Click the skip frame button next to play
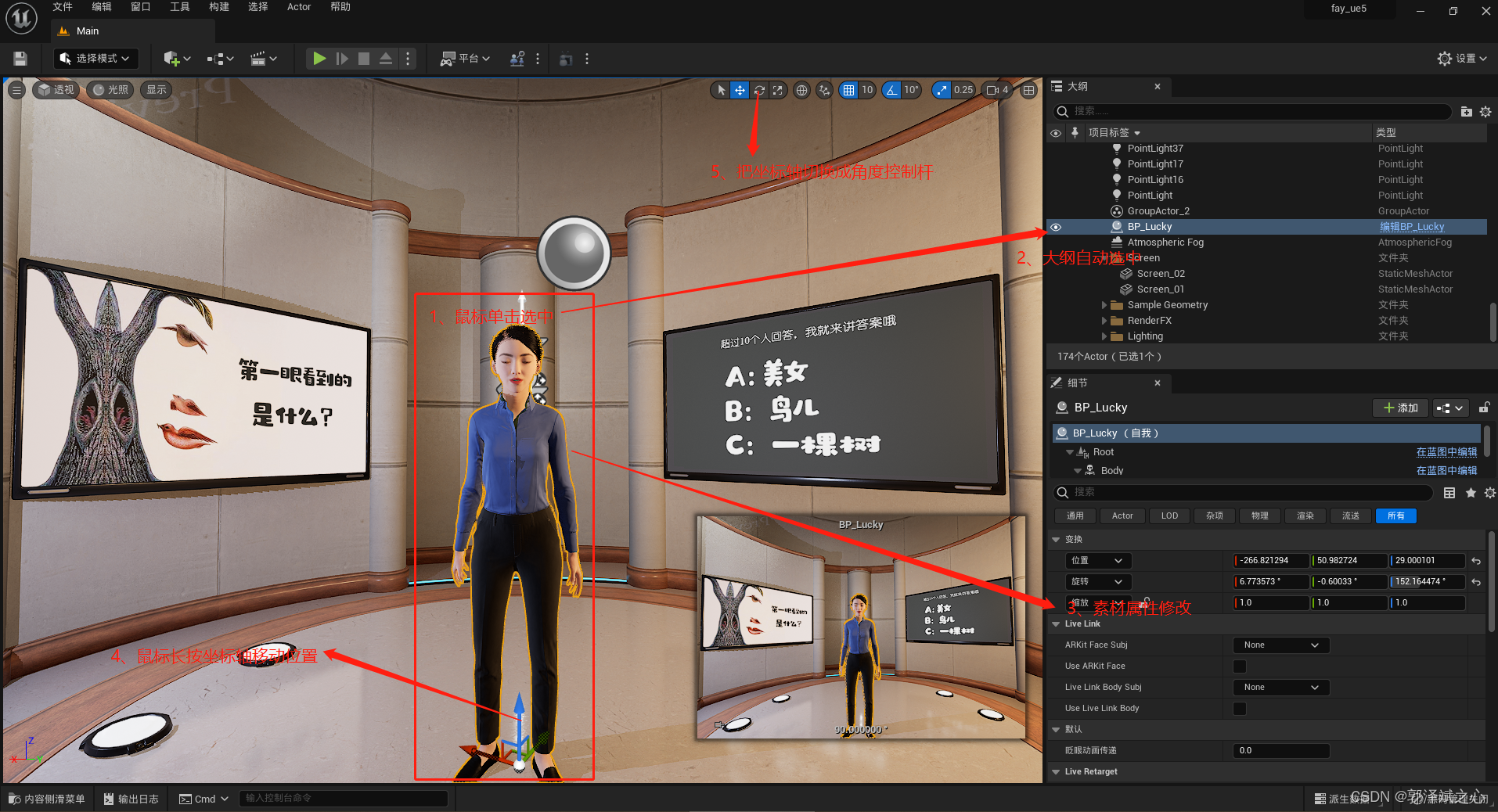The width and height of the screenshot is (1498, 812). pyautogui.click(x=342, y=59)
